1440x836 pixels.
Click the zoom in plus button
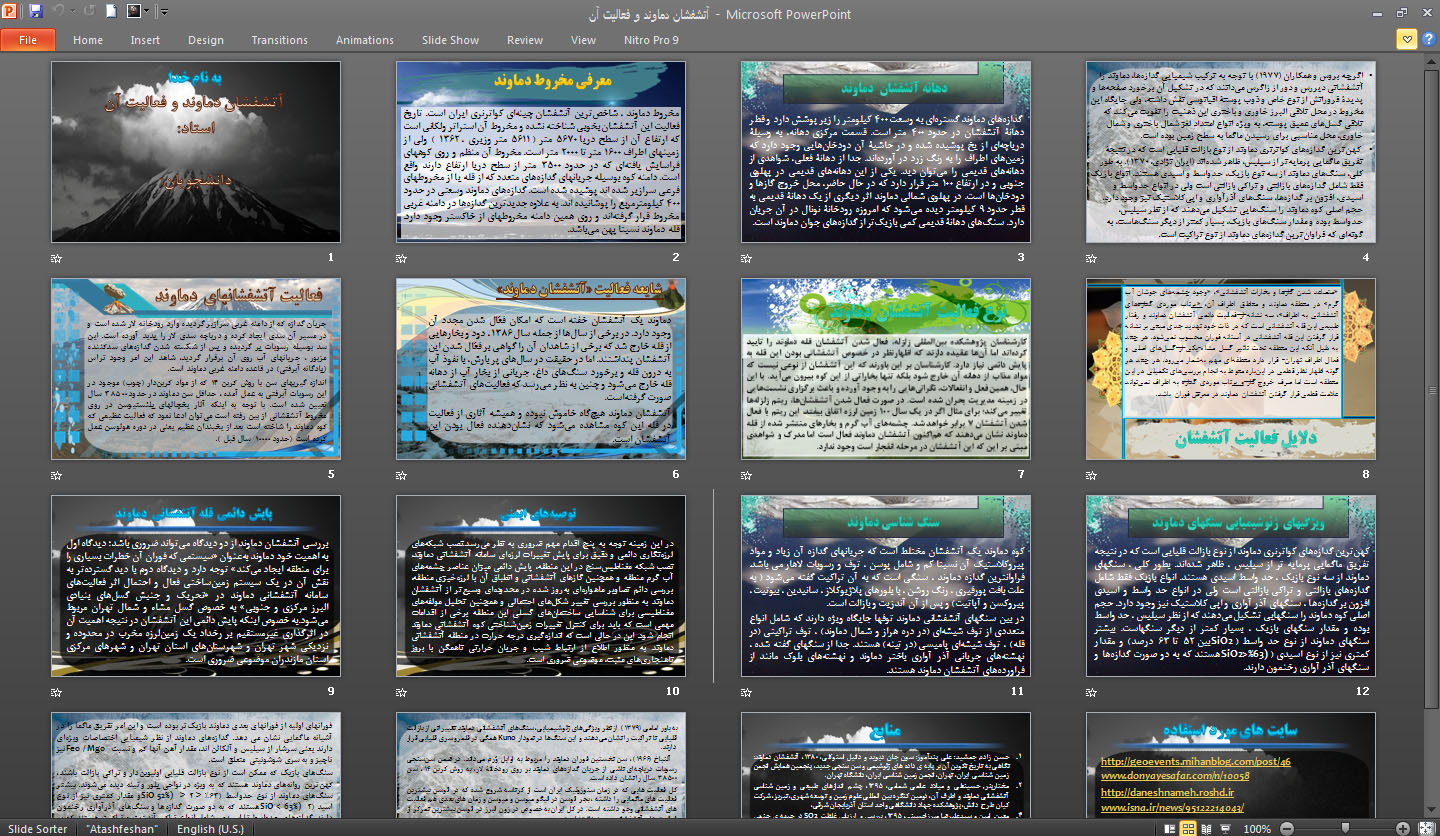[1405, 829]
